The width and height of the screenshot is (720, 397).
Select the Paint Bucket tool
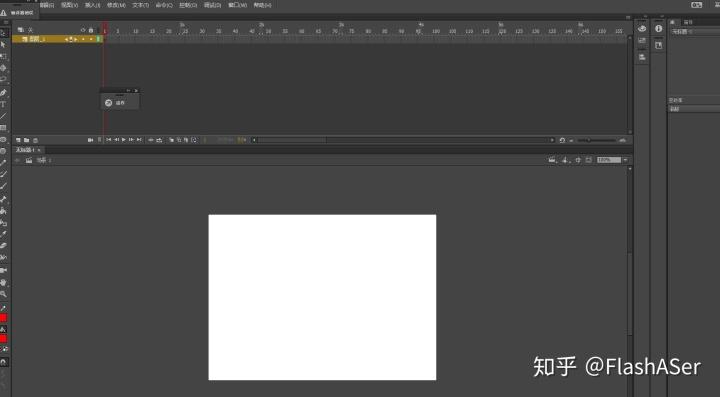[x=3, y=211]
